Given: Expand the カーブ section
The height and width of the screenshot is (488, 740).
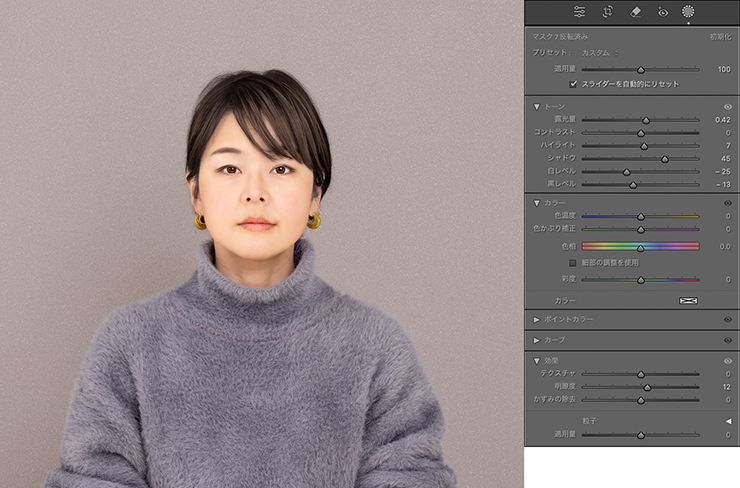Looking at the screenshot, I should (536, 340).
